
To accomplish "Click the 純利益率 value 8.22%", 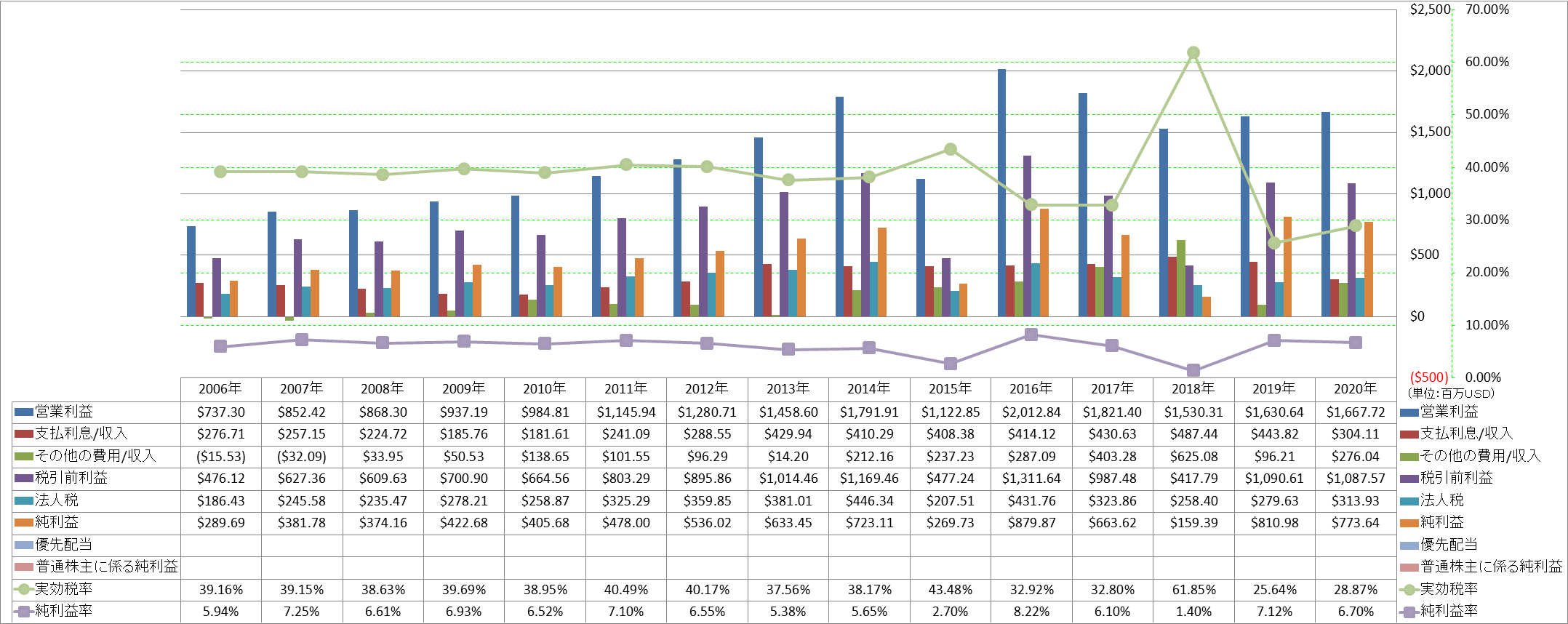I will click(1031, 612).
